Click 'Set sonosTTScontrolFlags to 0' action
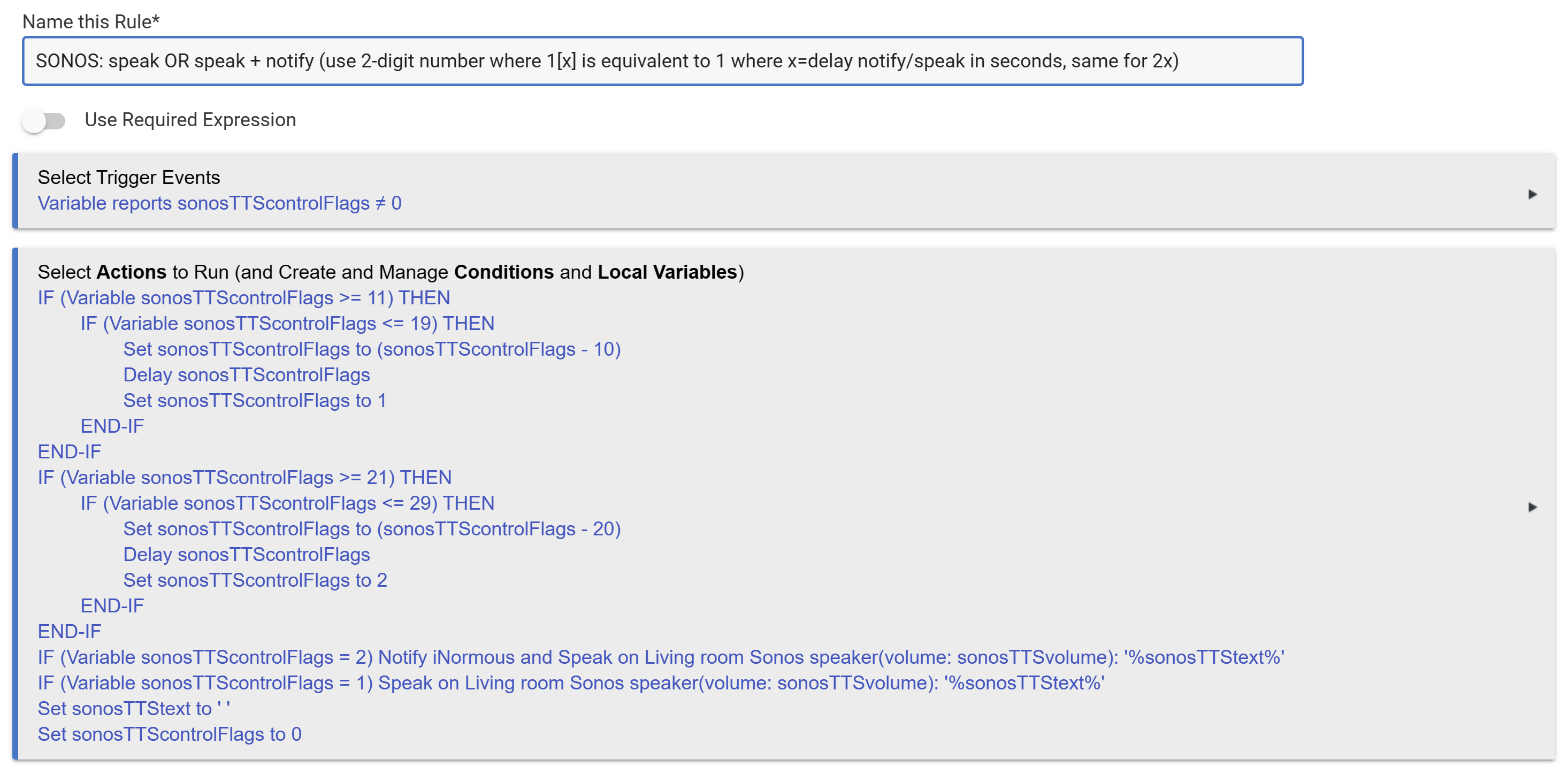1568x775 pixels. click(x=169, y=734)
